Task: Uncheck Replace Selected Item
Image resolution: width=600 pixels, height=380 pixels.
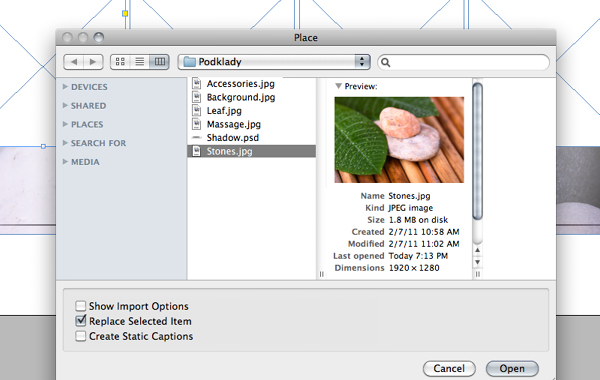Action: [x=80, y=321]
